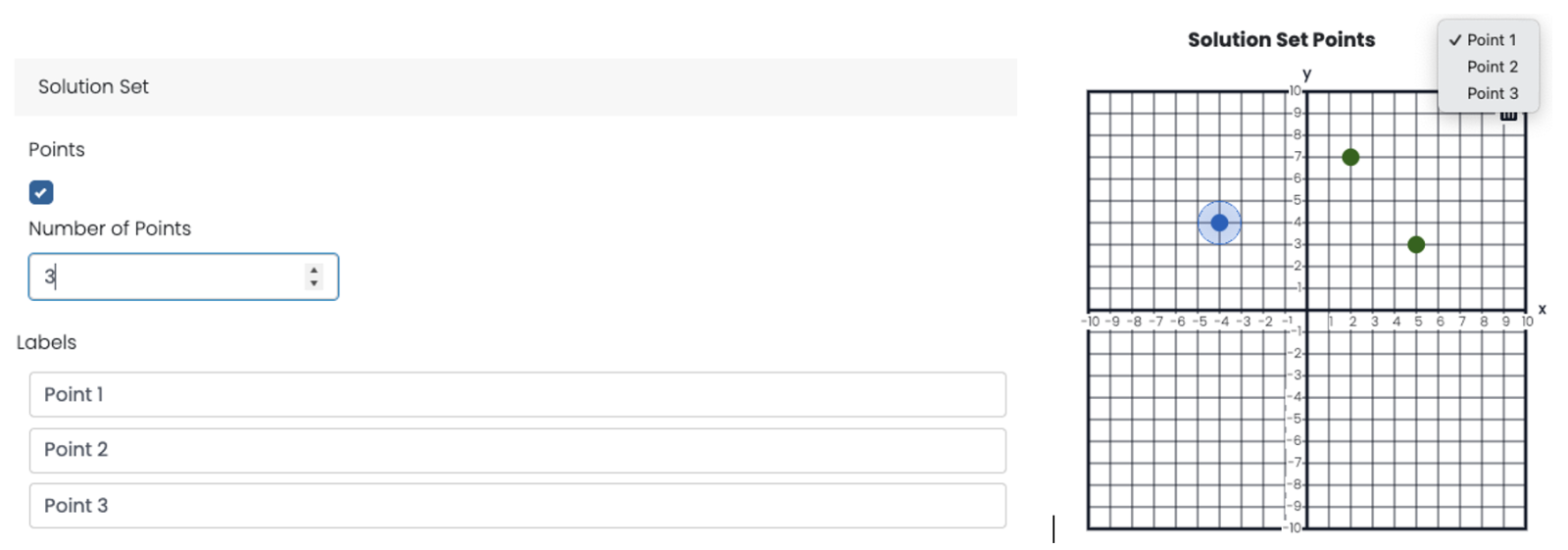The width and height of the screenshot is (1568, 550).
Task: Select the highlighted blue point on graph
Action: (x=1219, y=223)
